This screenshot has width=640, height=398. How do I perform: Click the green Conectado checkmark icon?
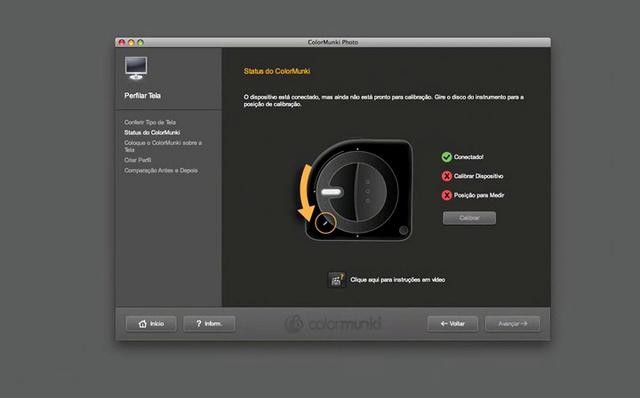447,157
